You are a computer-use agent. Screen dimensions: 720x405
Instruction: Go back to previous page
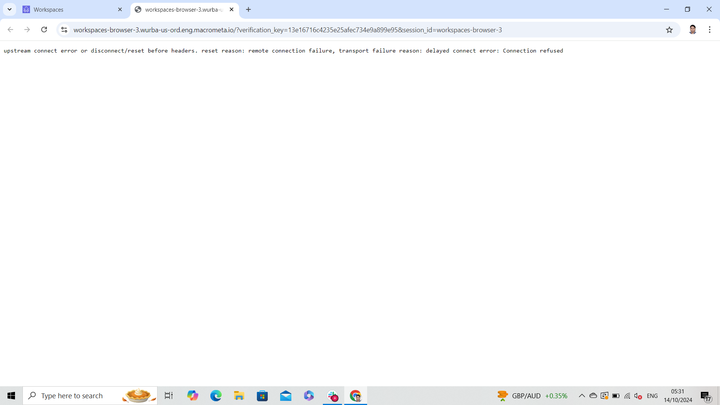(11, 30)
